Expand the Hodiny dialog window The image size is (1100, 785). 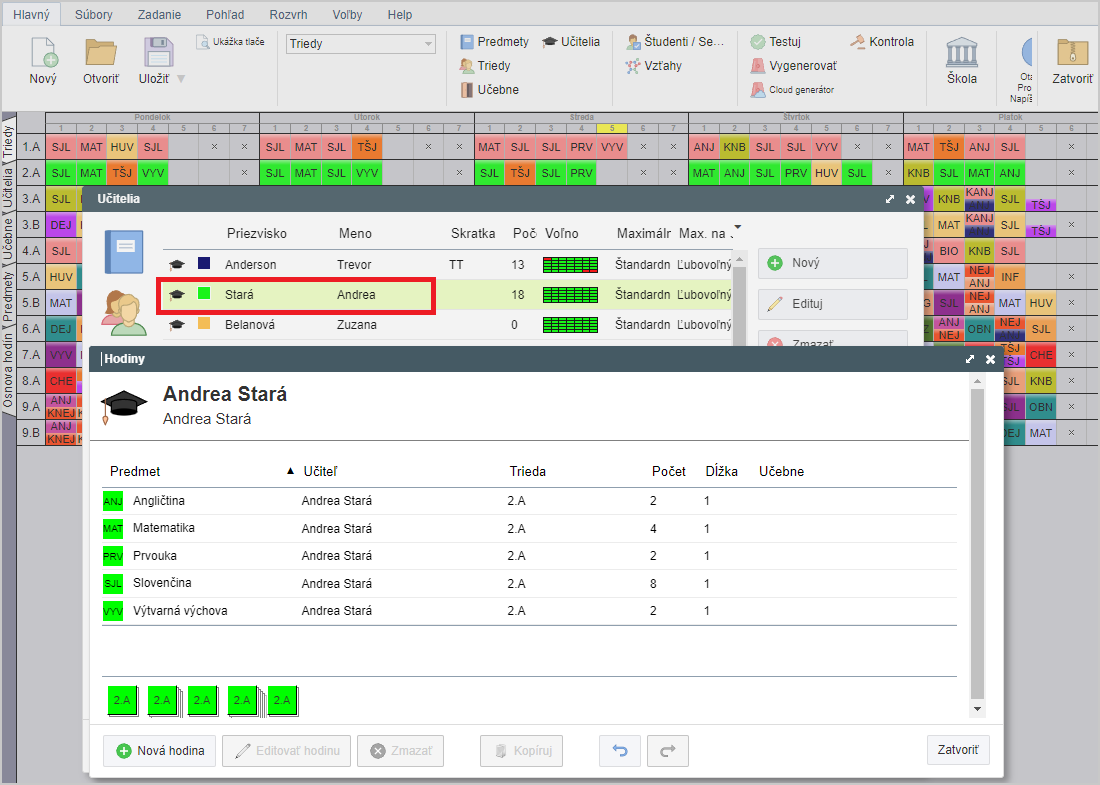[x=970, y=359]
